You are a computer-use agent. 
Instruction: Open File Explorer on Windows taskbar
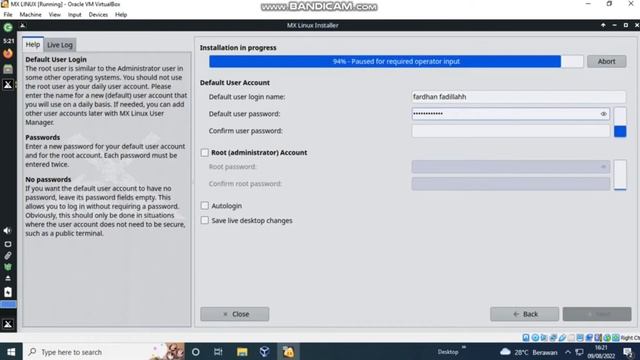[x=242, y=352]
